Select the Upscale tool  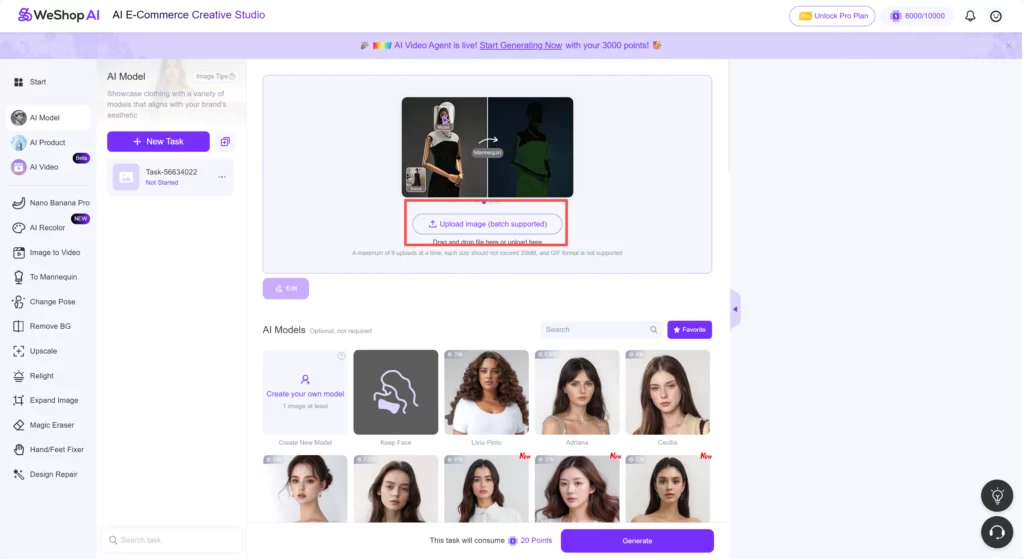(35, 351)
